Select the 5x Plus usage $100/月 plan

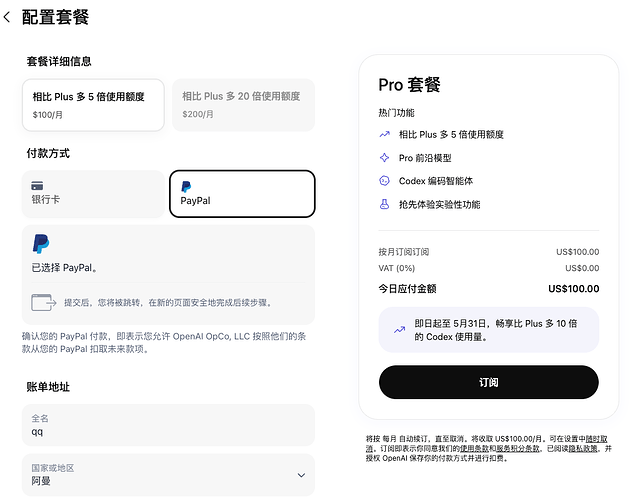coord(93,105)
